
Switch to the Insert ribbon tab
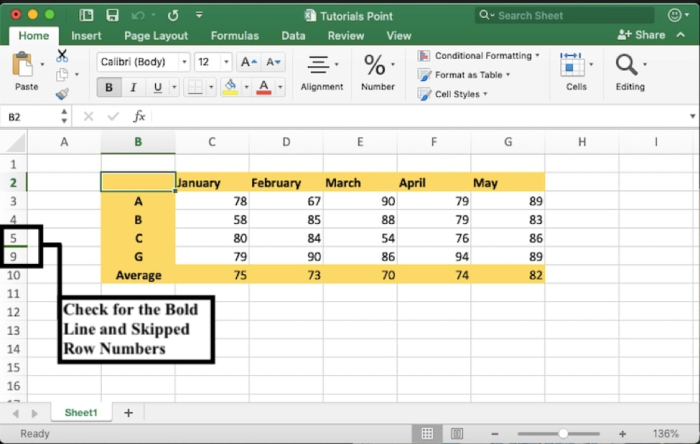(x=86, y=35)
